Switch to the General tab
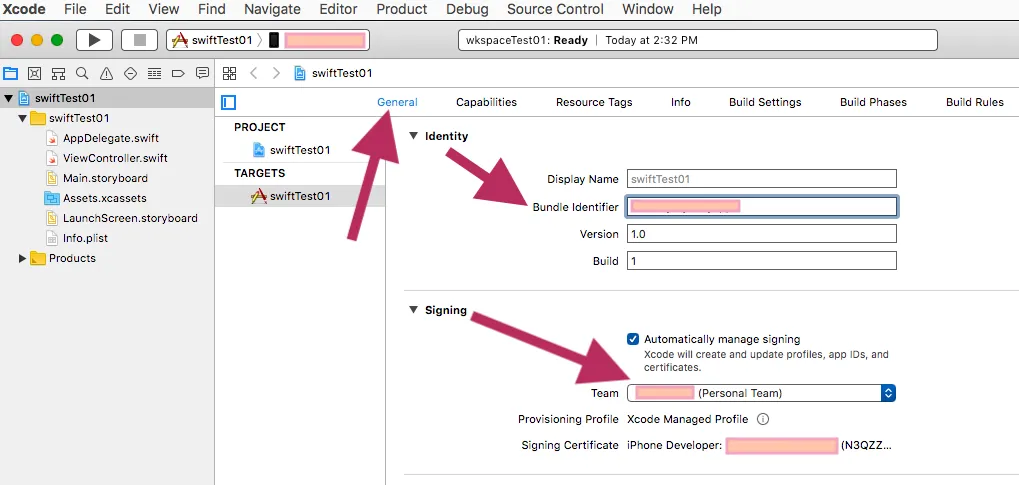1019x485 pixels. (x=397, y=102)
